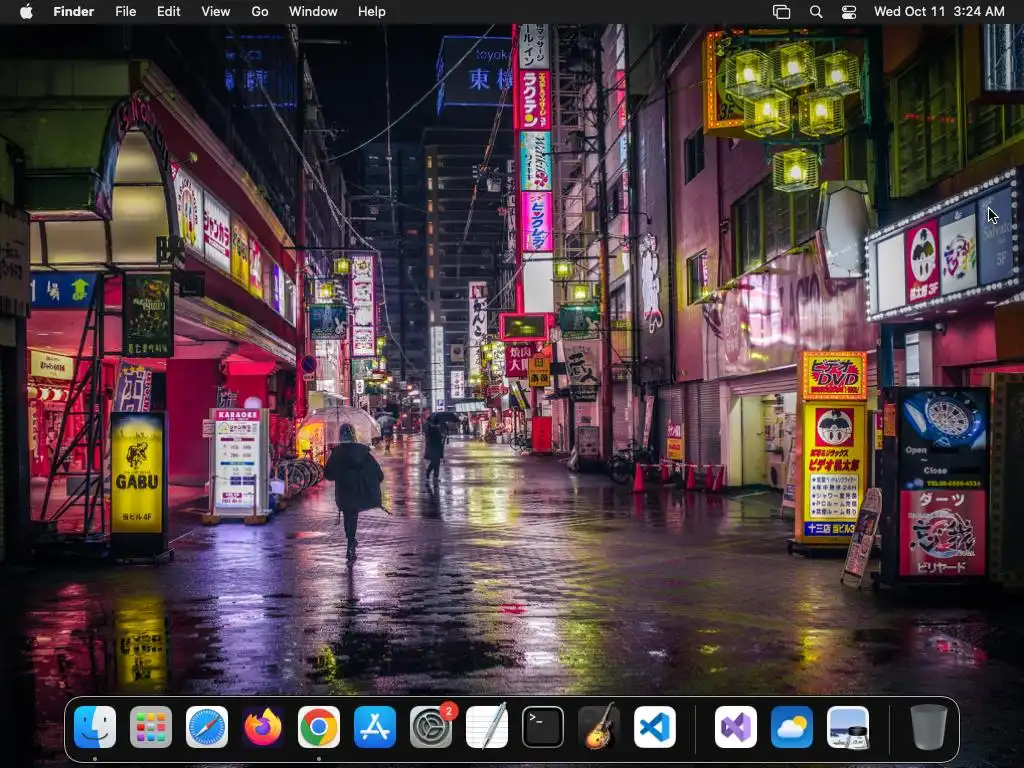Launch Visual Studio Code (blue icon)
This screenshot has height=768, width=1024.
(x=655, y=727)
